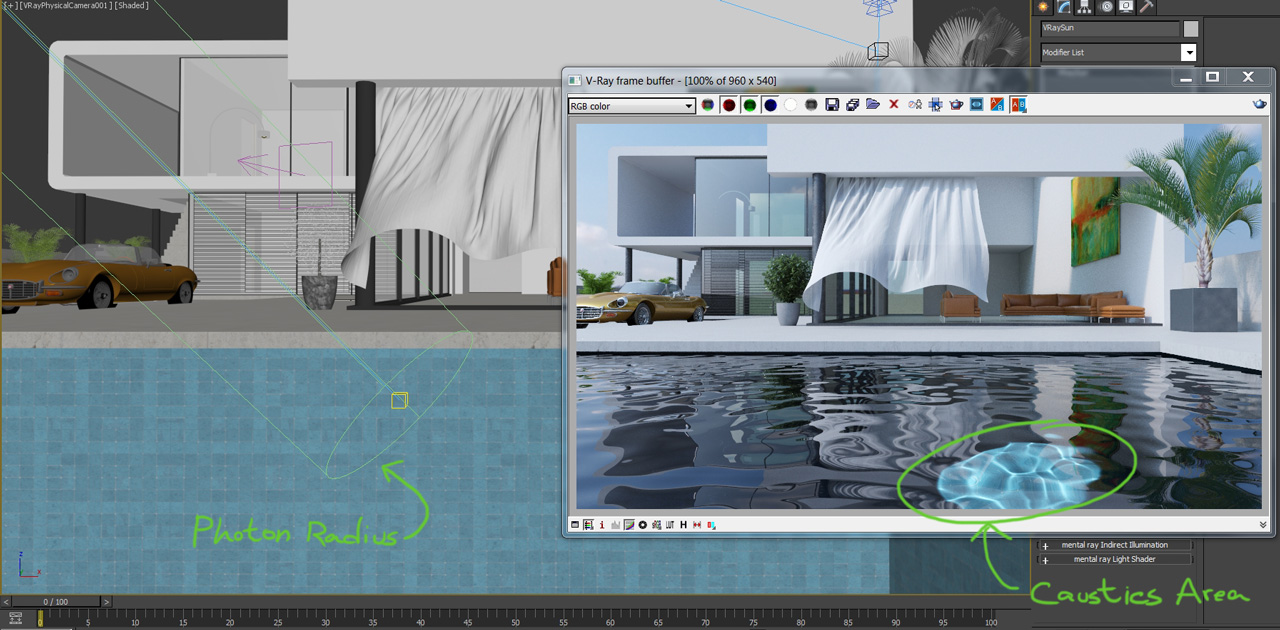Image resolution: width=1280 pixels, height=630 pixels.
Task: Expand mental ray Indirect Illumination rollout
Action: click(x=1113, y=545)
